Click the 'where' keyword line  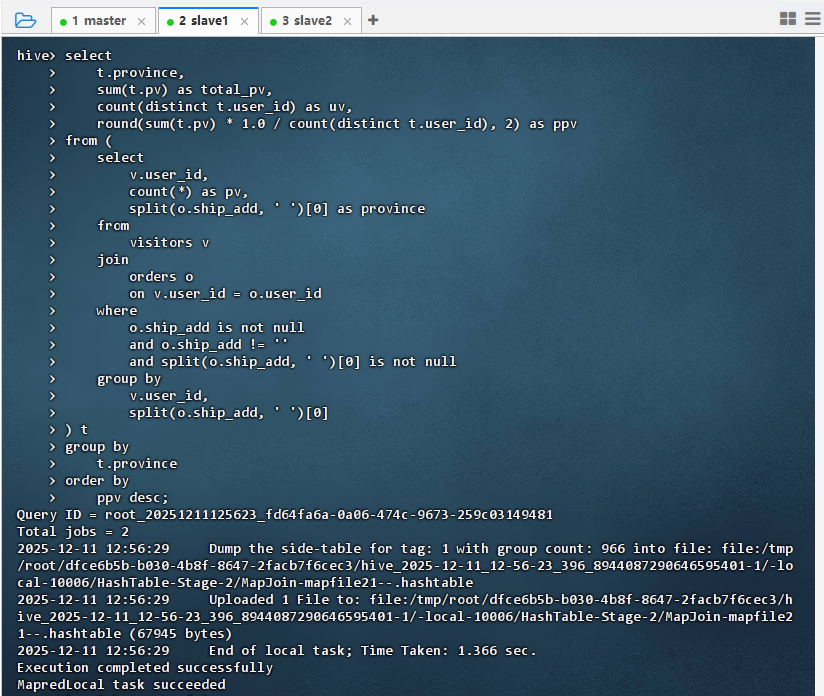(x=117, y=311)
